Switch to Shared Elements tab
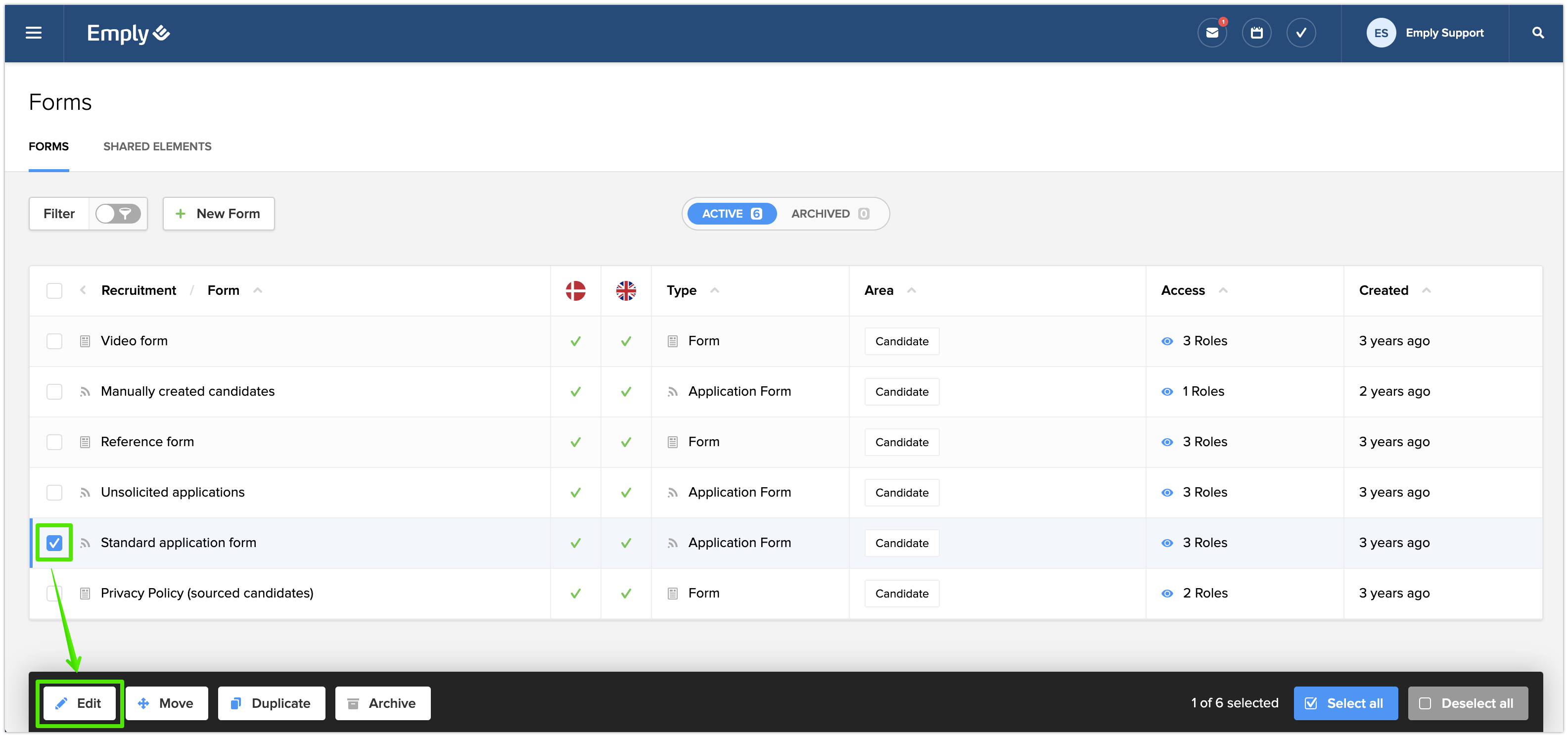 (157, 147)
